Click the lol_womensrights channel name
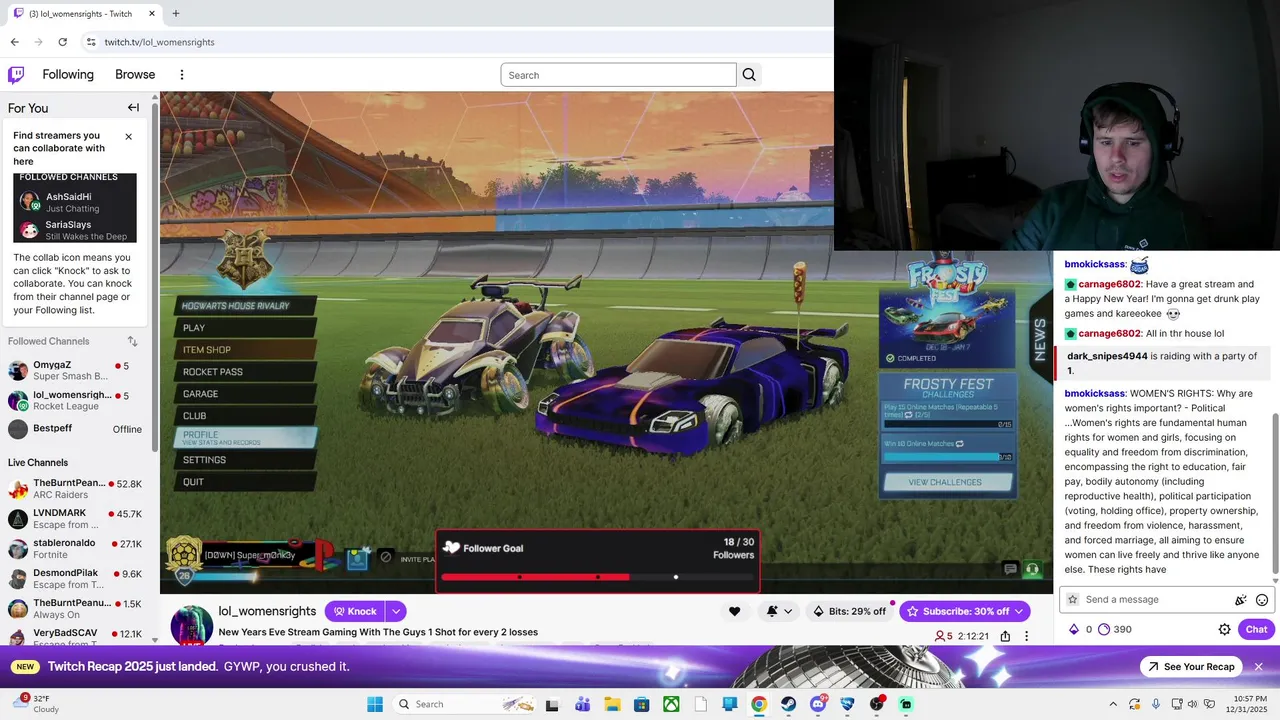The height and width of the screenshot is (720, 1280). point(267,611)
